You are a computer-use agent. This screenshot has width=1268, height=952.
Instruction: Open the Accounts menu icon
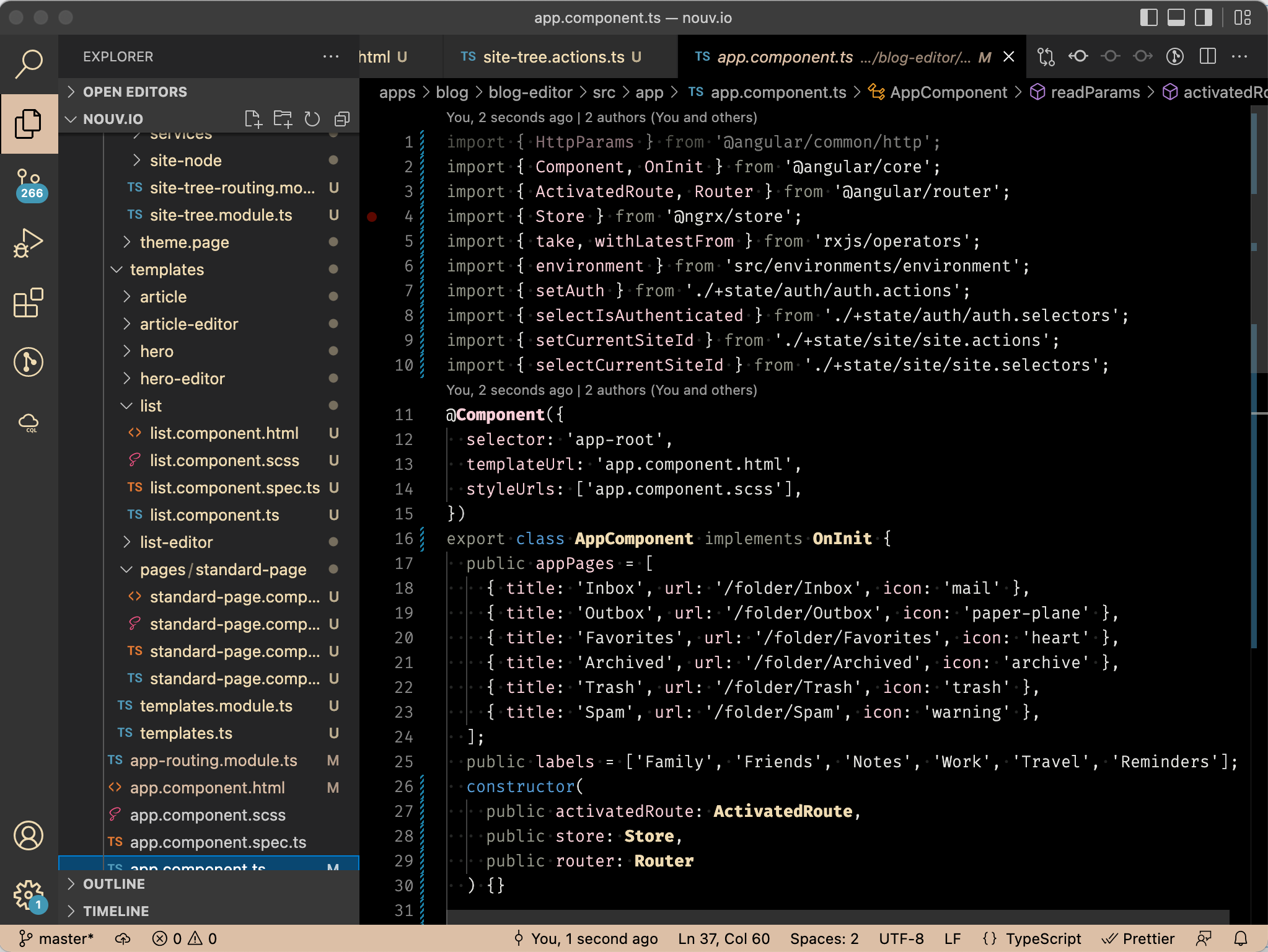[29, 835]
